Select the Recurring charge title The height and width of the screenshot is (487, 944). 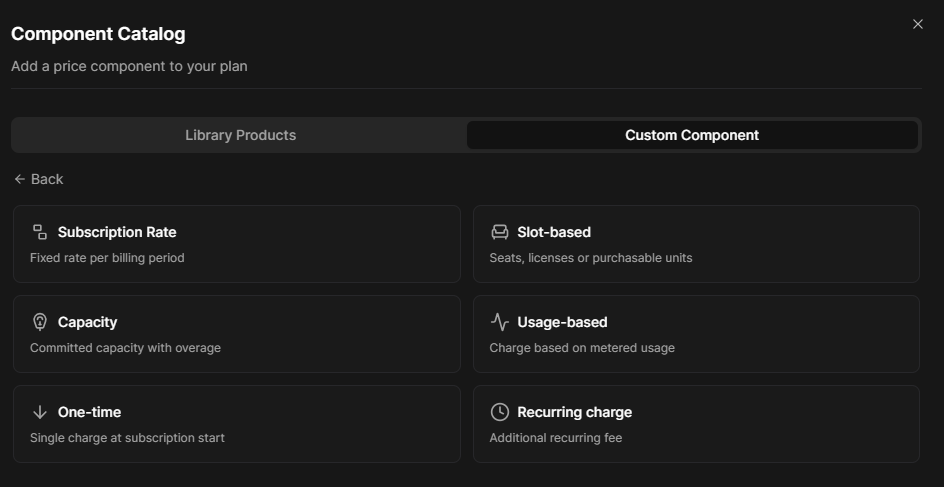[574, 412]
